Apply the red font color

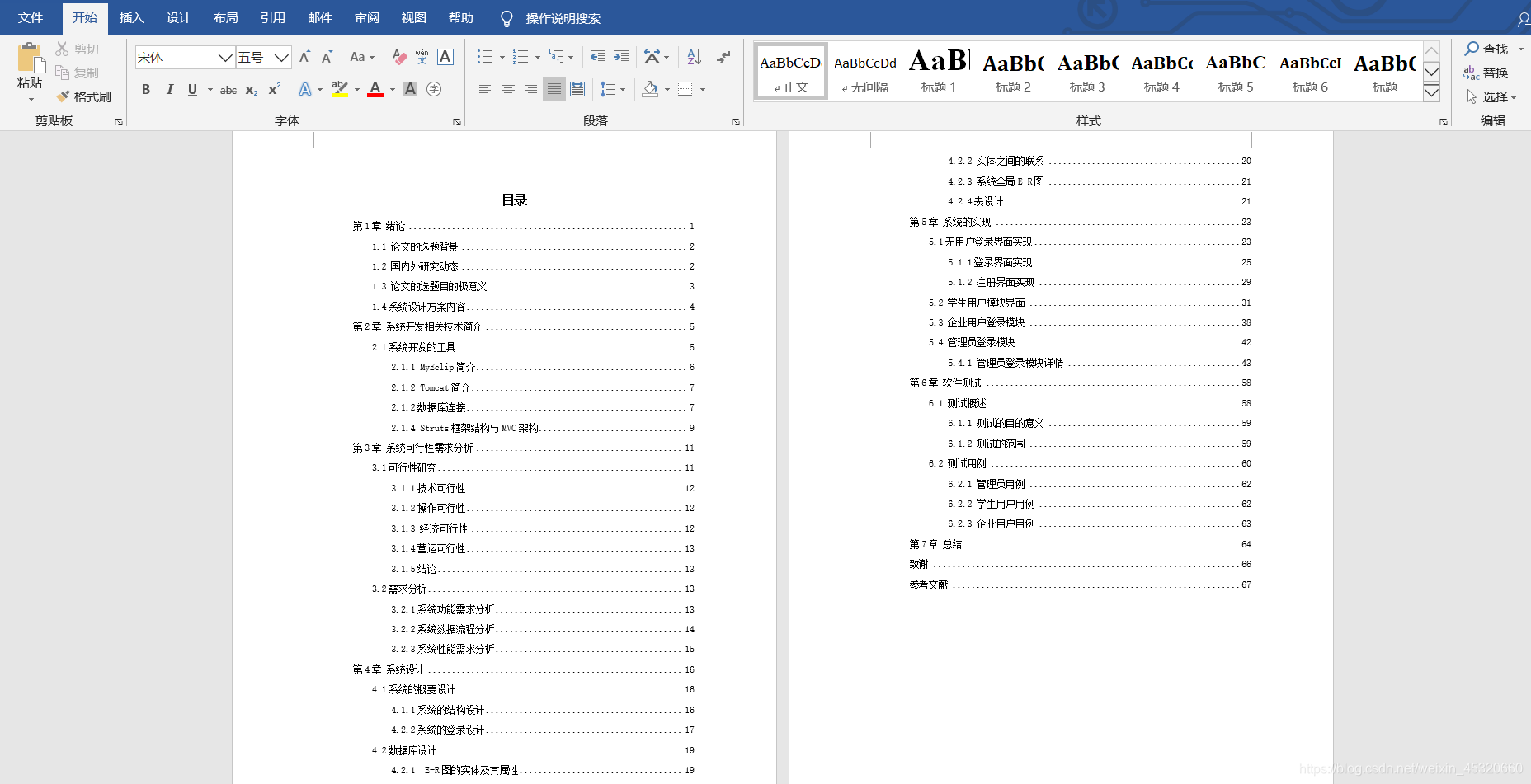pyautogui.click(x=375, y=89)
